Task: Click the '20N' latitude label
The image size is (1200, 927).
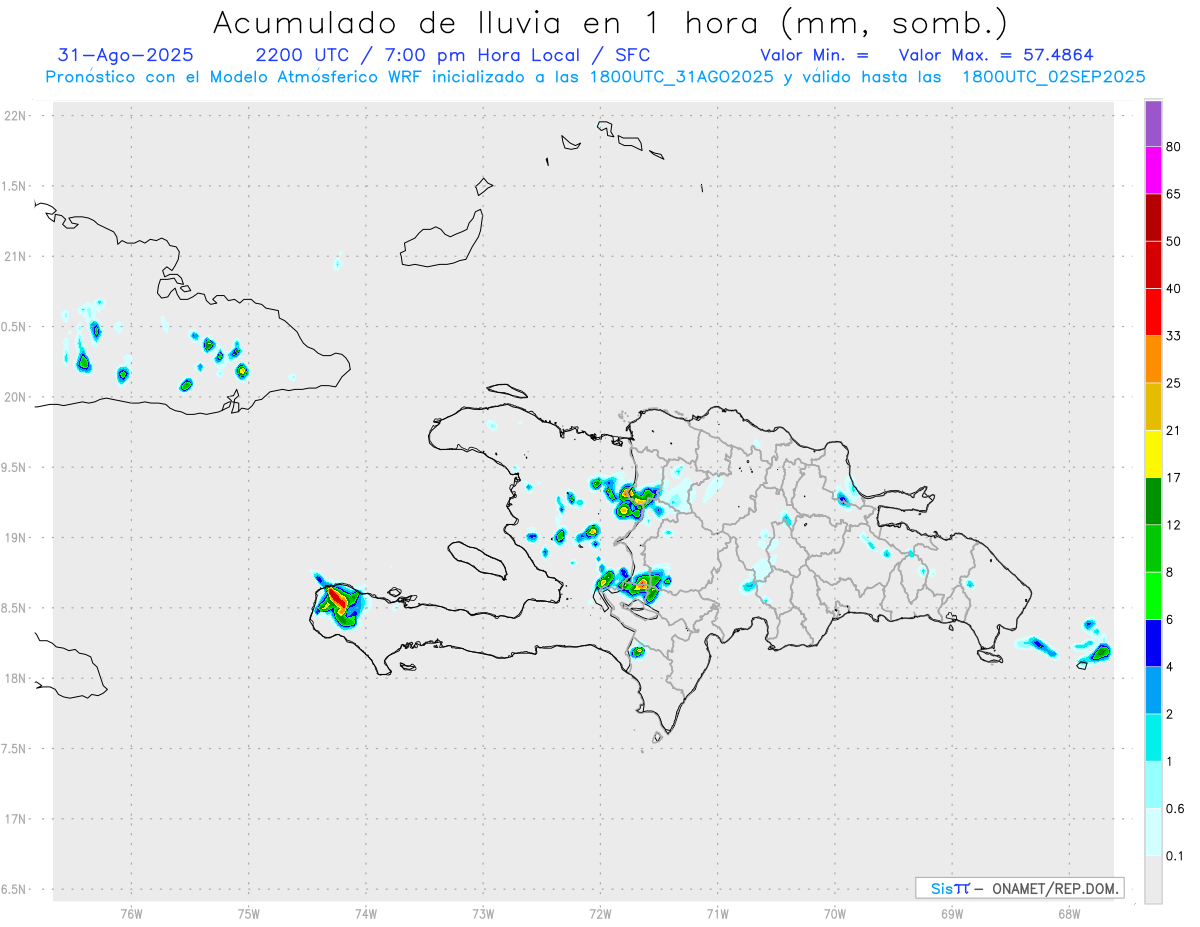Action: 17,397
